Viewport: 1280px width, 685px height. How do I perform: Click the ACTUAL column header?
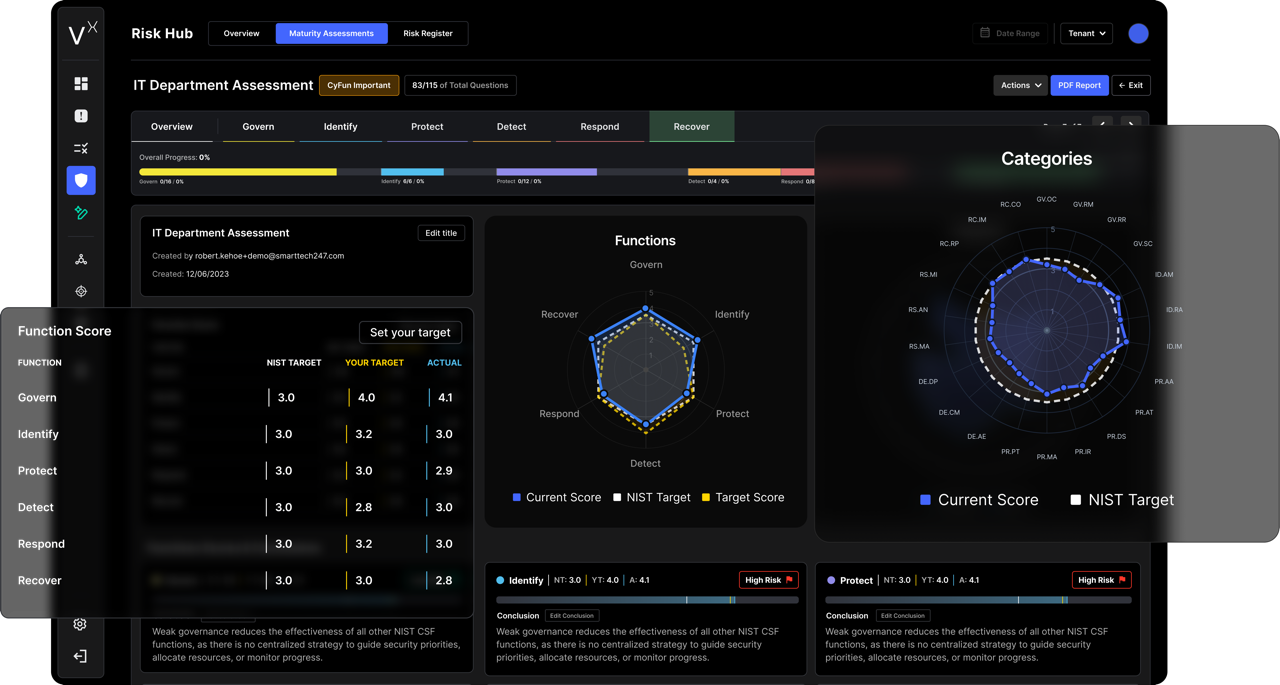pos(444,363)
